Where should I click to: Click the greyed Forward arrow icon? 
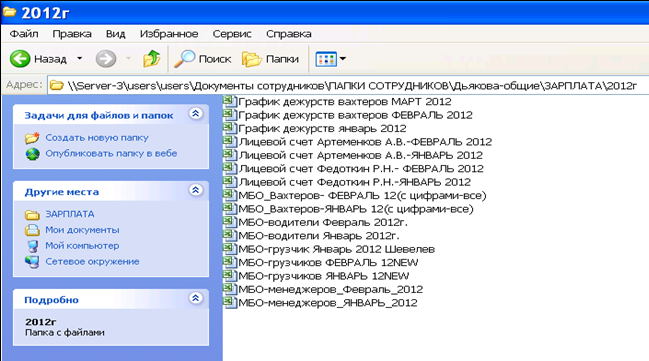pyautogui.click(x=106, y=59)
